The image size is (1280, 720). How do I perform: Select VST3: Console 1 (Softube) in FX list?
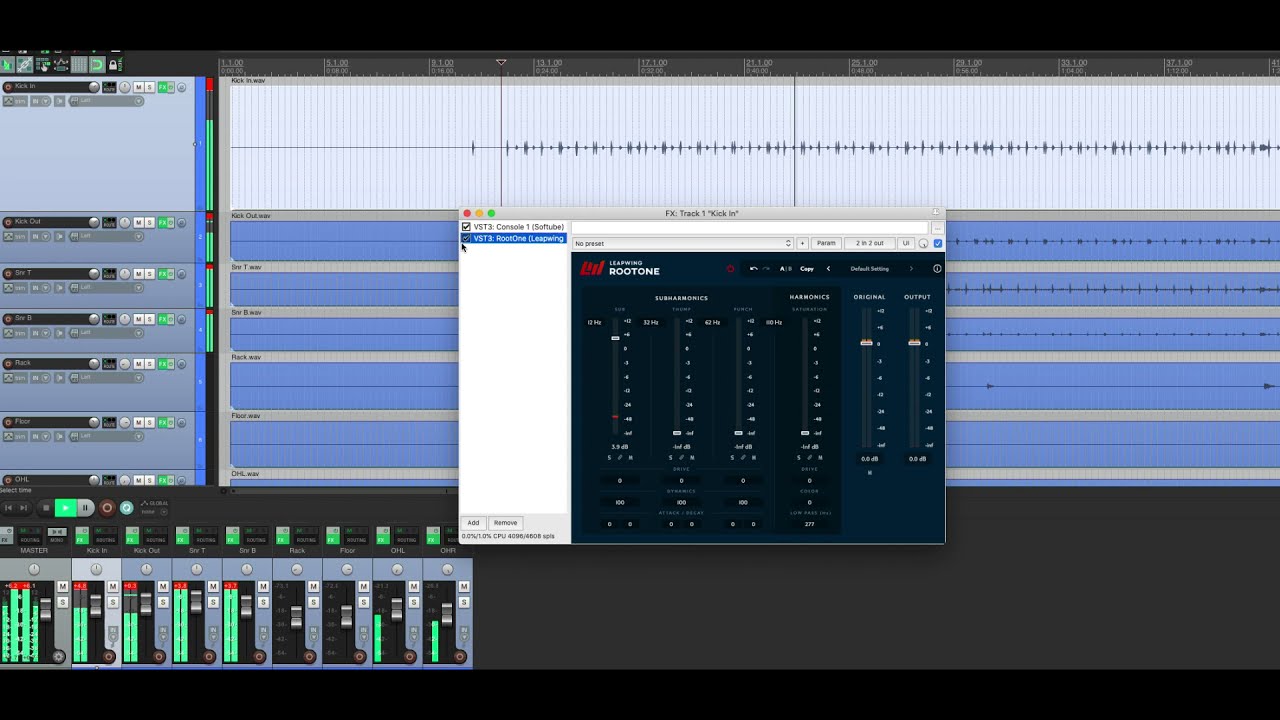519,227
